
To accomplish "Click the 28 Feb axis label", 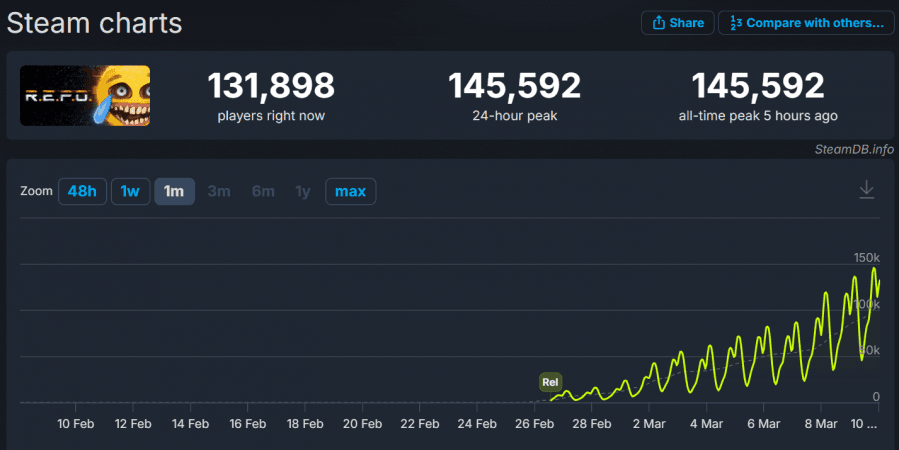I will tap(592, 424).
